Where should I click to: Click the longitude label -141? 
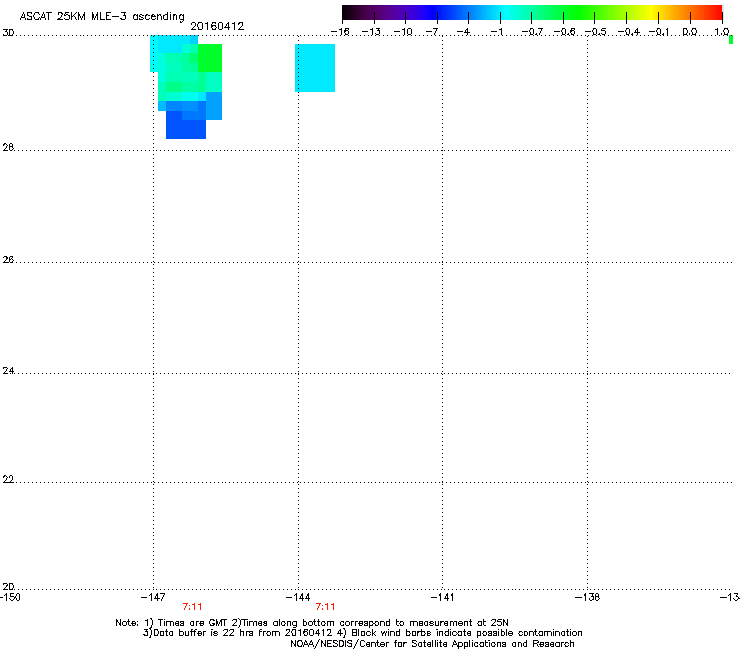point(442,597)
